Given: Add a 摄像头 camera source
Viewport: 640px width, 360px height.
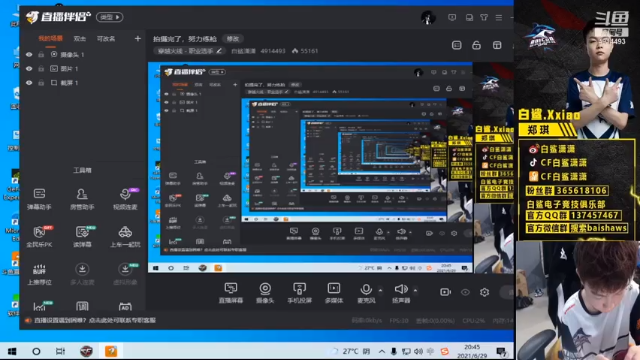Looking at the screenshot, I should [x=265, y=293].
